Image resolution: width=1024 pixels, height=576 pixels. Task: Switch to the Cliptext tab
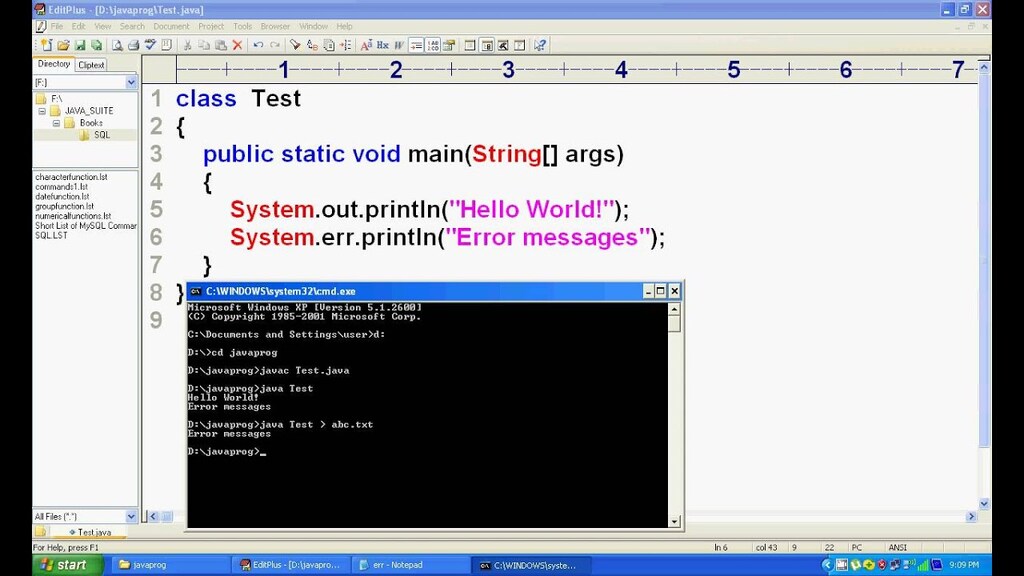point(91,65)
